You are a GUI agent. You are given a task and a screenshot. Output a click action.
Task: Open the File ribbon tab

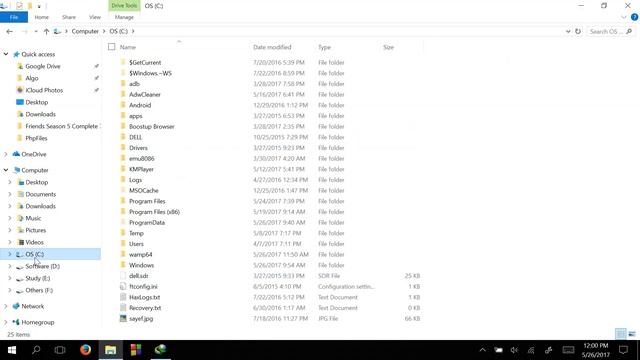pyautogui.click(x=14, y=17)
